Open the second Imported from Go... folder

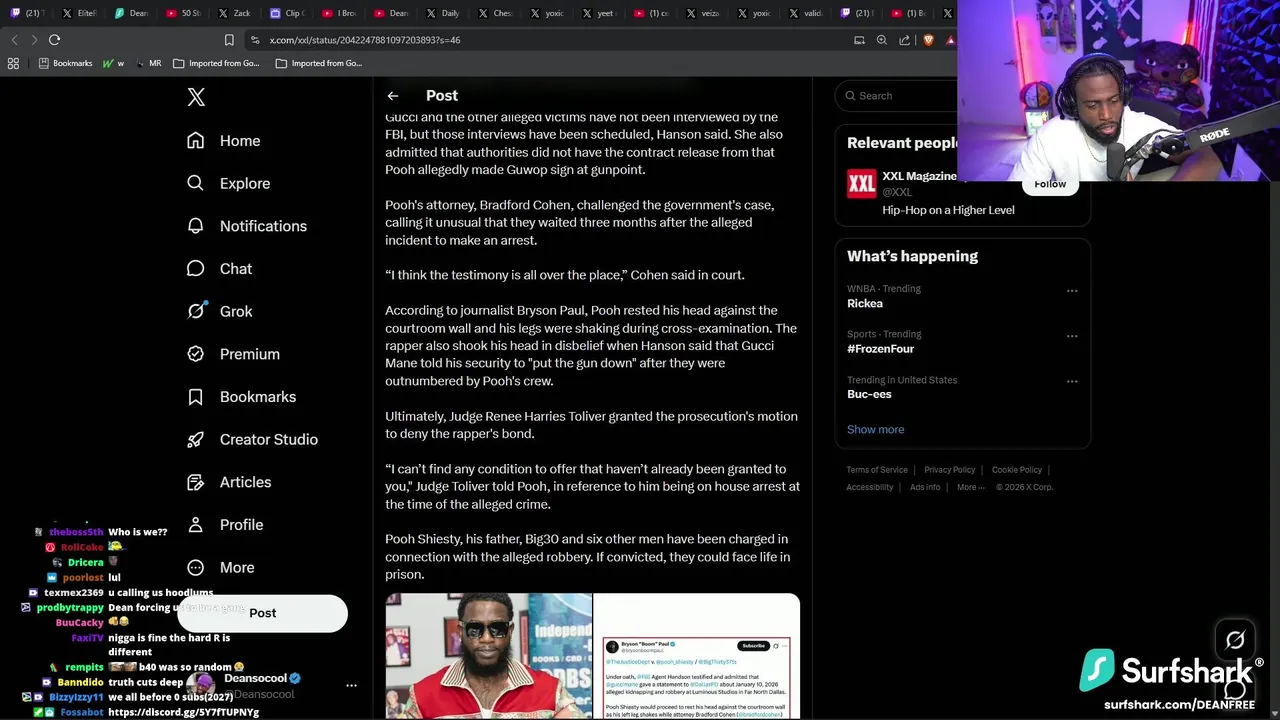319,63
